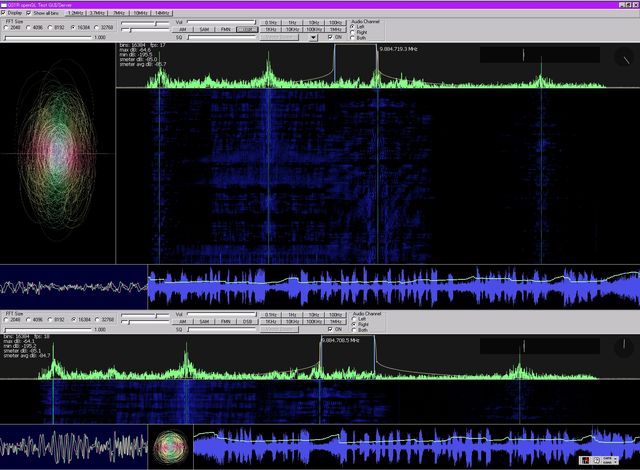Select SAM mode in bottom receiver panel
The height and width of the screenshot is (470, 640).
[x=203, y=321]
